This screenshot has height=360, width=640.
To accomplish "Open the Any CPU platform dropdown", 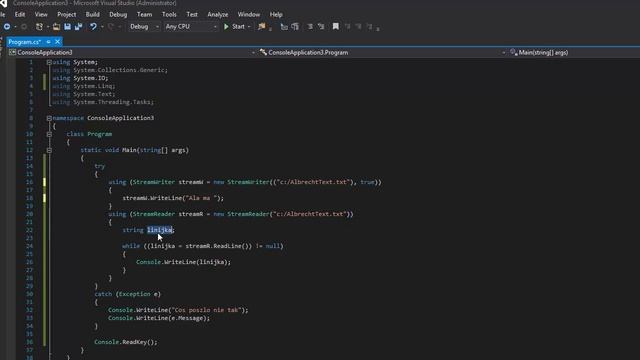I will (191, 27).
